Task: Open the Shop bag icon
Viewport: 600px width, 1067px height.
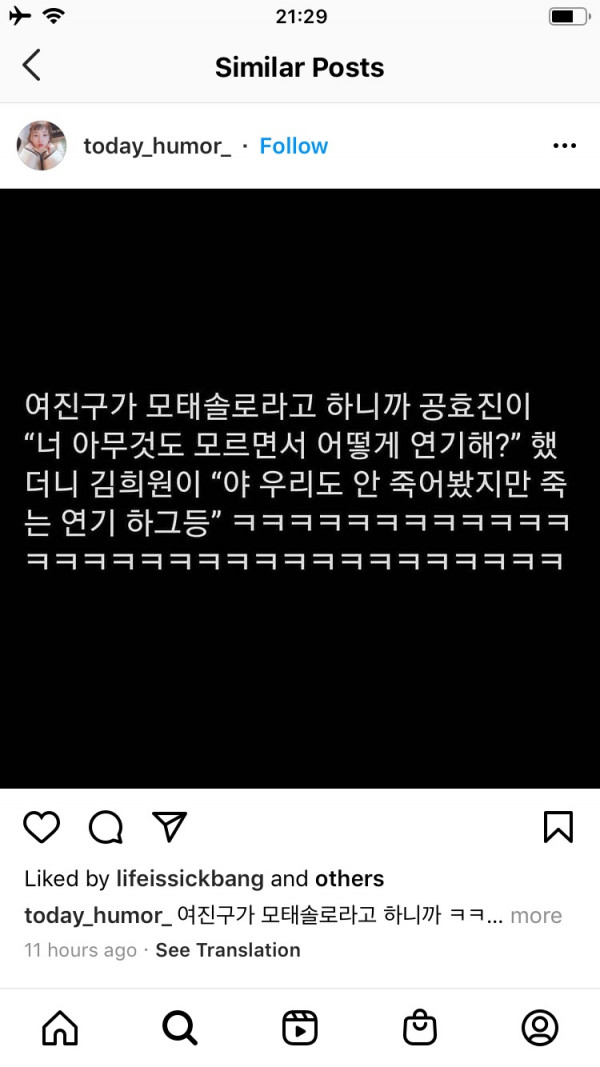Action: [420, 1028]
